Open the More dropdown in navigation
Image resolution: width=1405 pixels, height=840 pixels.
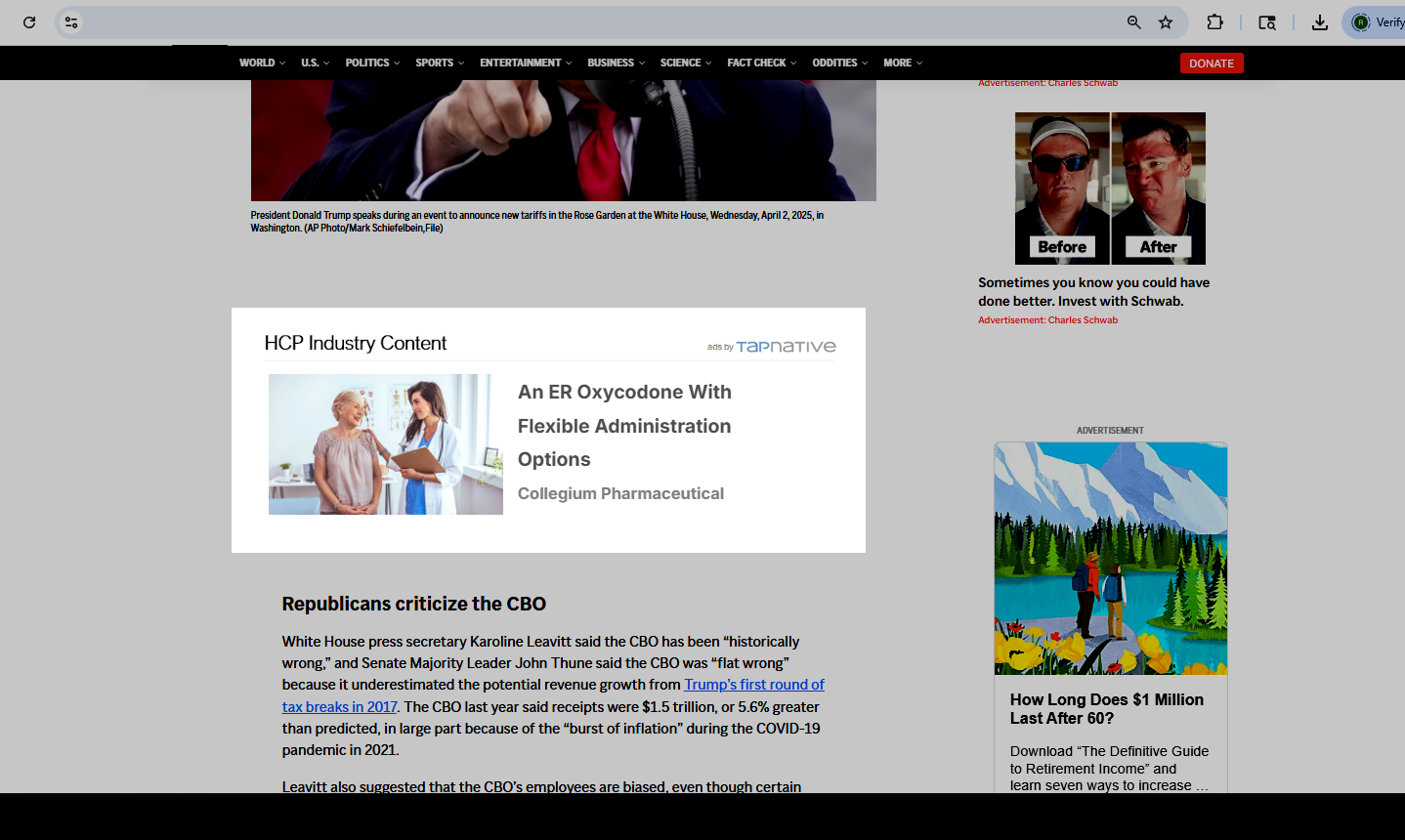(902, 63)
